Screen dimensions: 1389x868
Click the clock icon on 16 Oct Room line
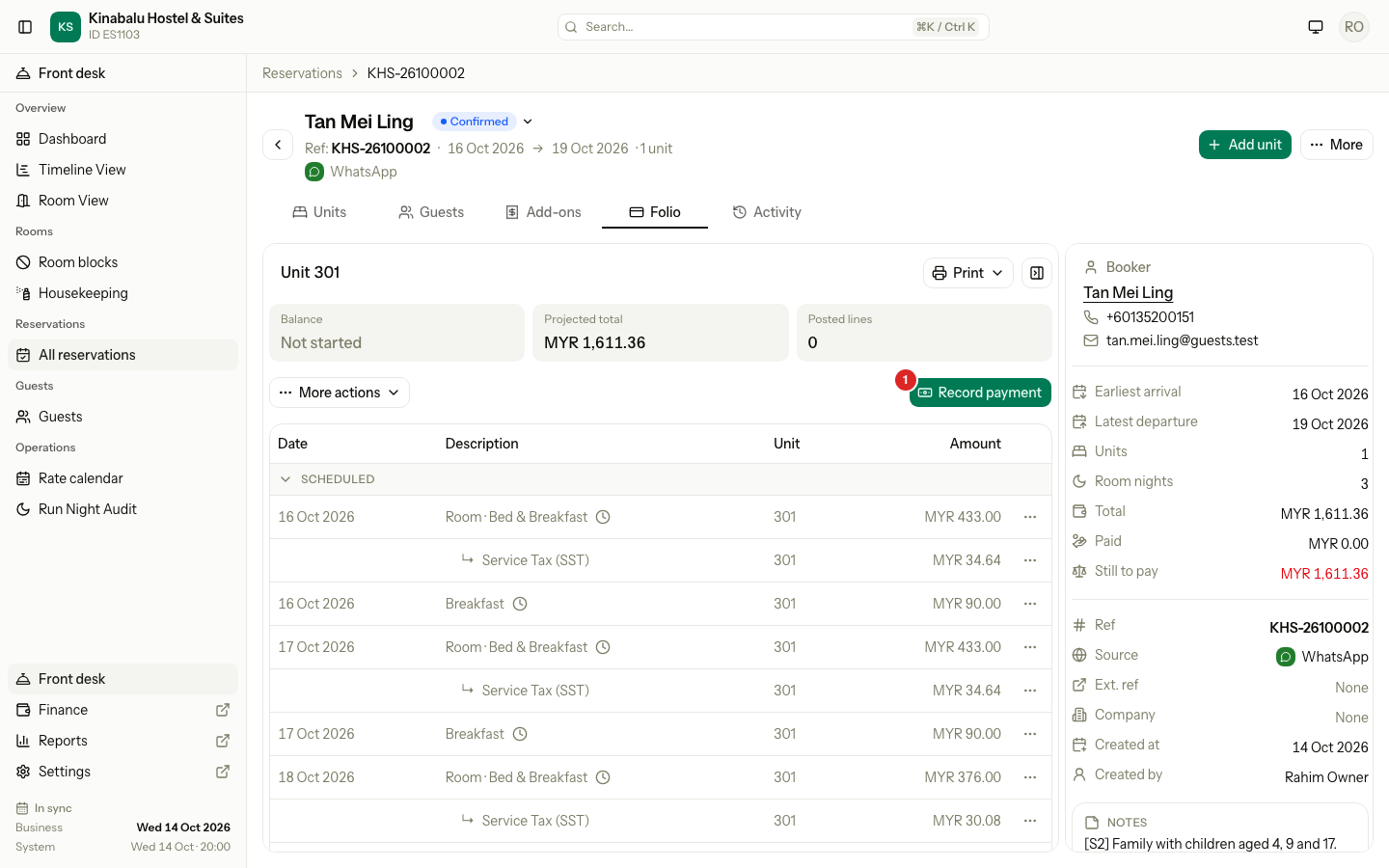603,517
